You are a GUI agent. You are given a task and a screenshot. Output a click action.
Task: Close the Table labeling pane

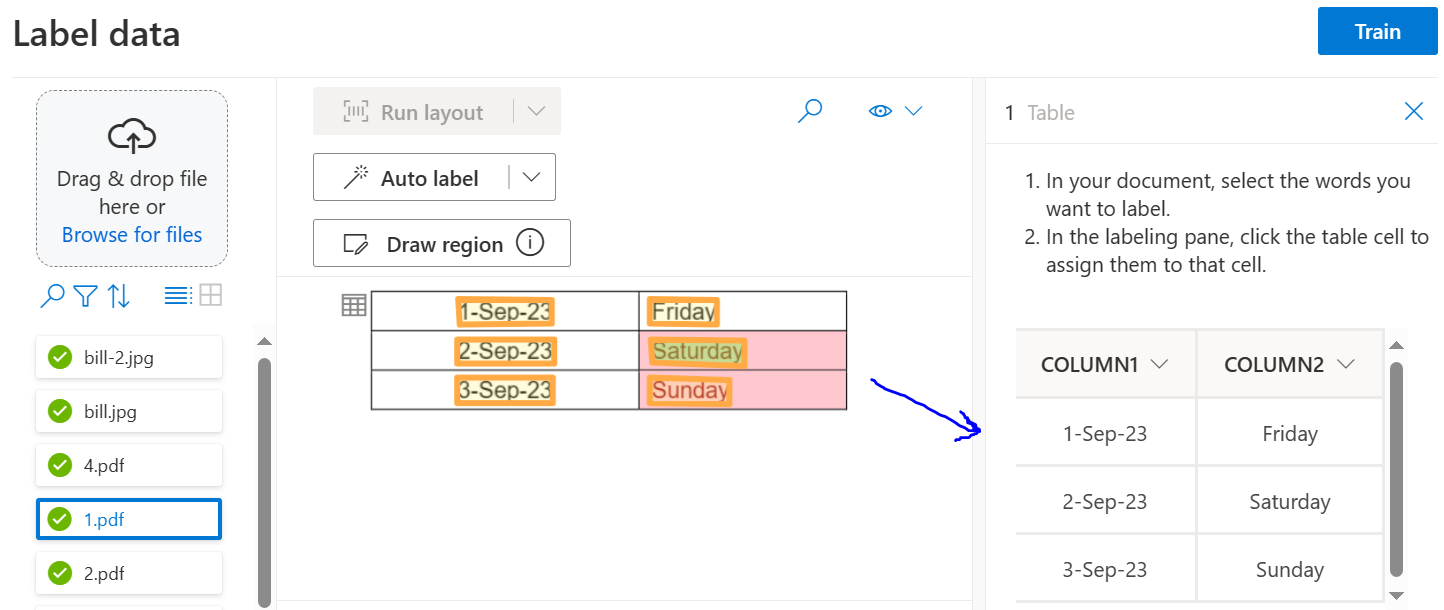[x=1413, y=111]
